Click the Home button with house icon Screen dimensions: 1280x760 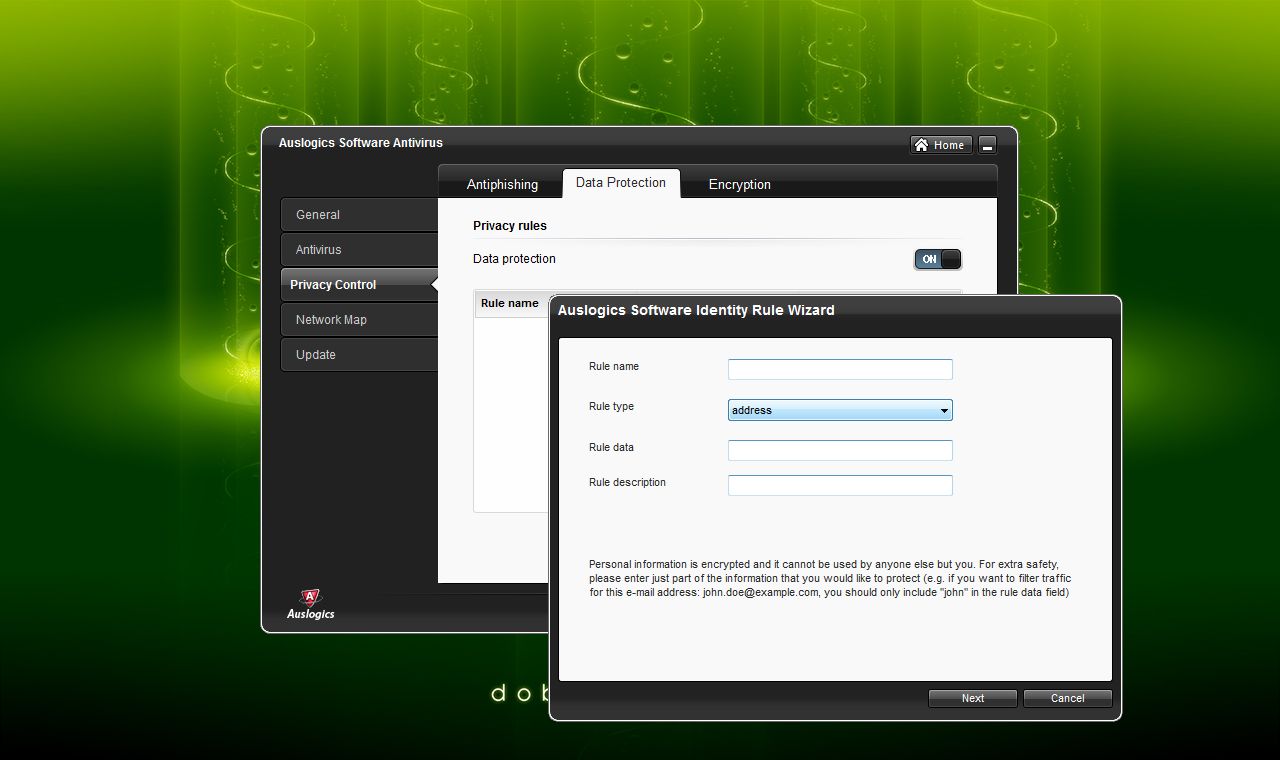(940, 145)
